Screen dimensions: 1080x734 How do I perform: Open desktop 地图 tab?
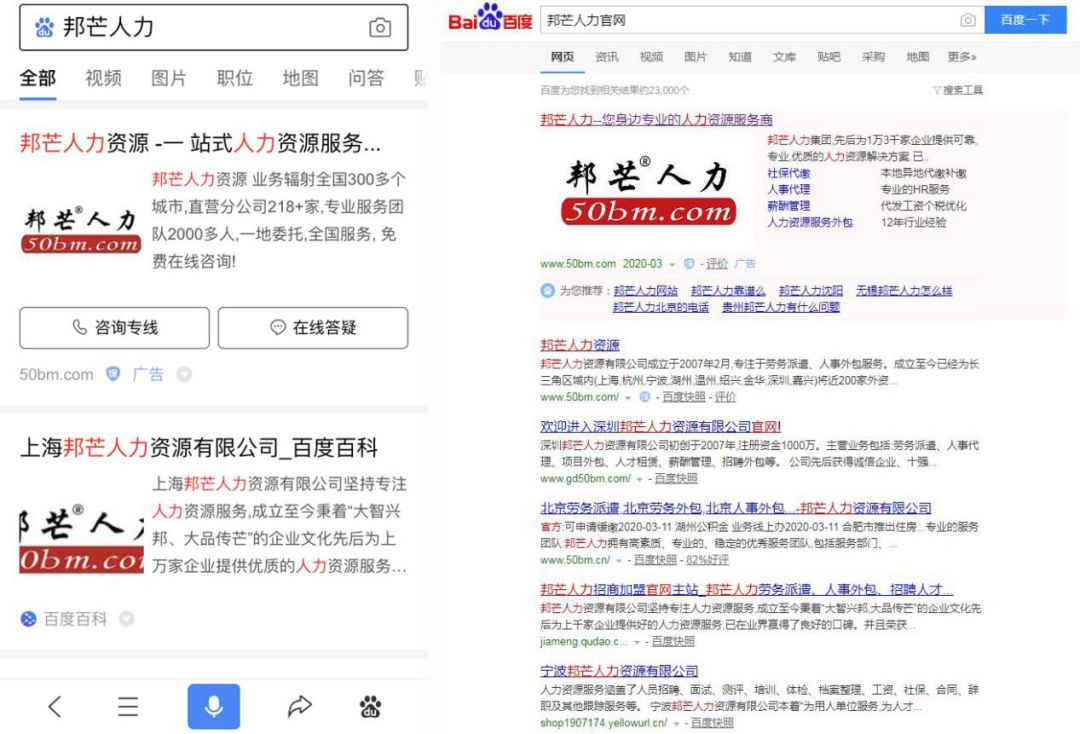click(x=917, y=56)
